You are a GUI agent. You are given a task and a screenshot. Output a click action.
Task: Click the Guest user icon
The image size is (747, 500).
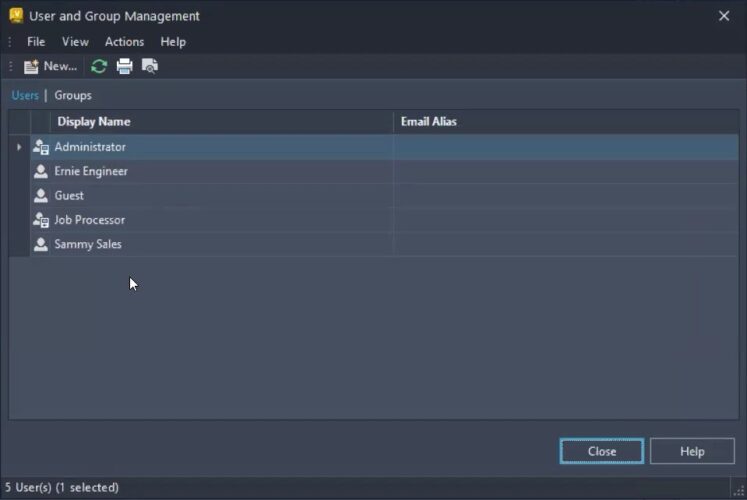pyautogui.click(x=41, y=196)
